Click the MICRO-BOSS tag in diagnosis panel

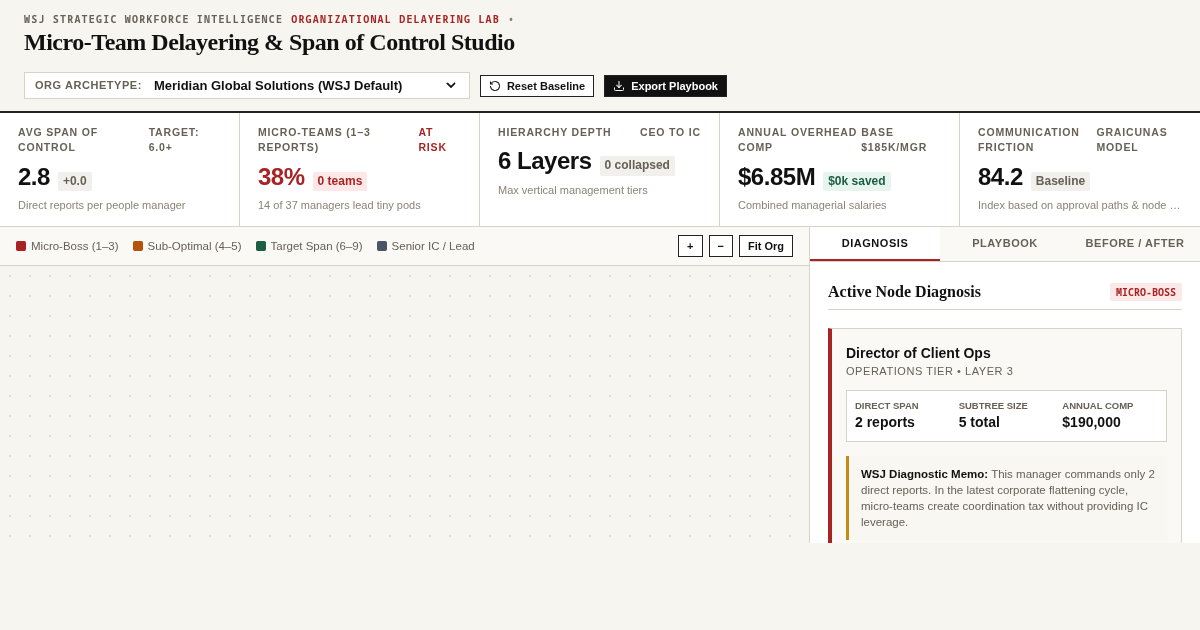(x=1146, y=292)
